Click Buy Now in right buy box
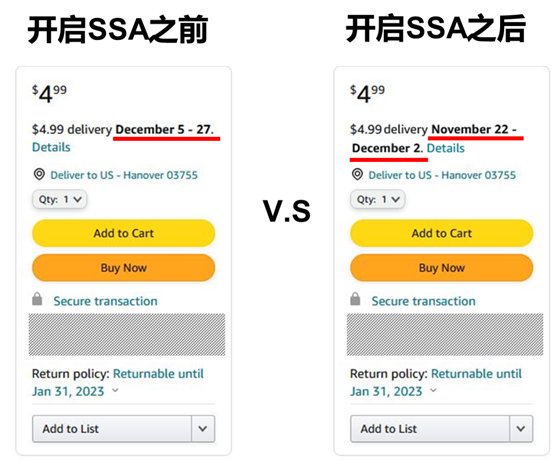Viewport: 554px width, 462px height. (x=441, y=268)
